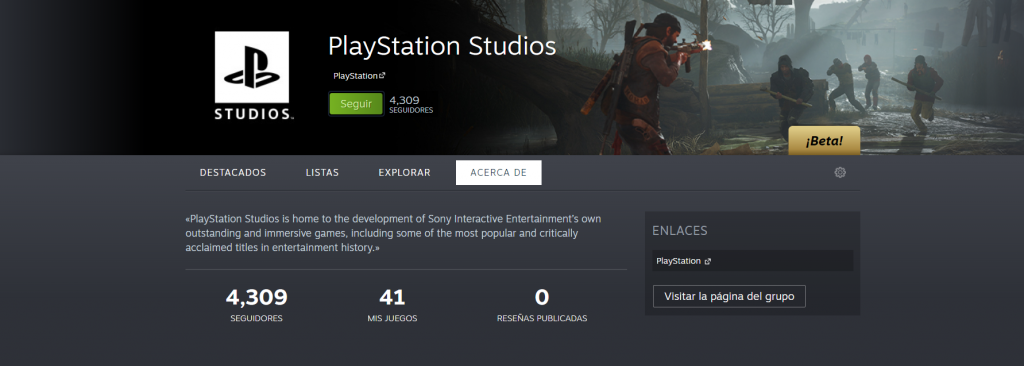Click the gold ¡Beta! badge
Screen dimensions: 1024x366
click(x=824, y=141)
